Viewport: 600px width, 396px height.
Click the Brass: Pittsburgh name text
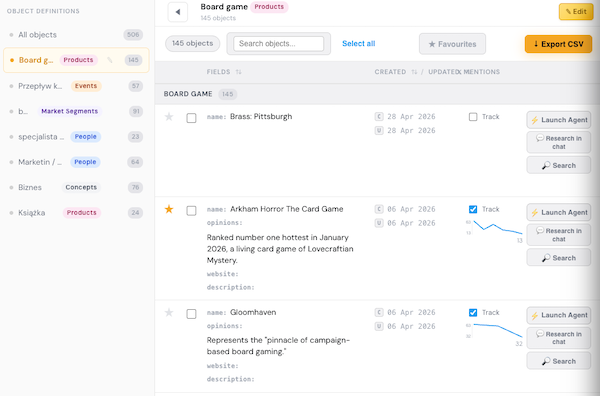coord(261,116)
